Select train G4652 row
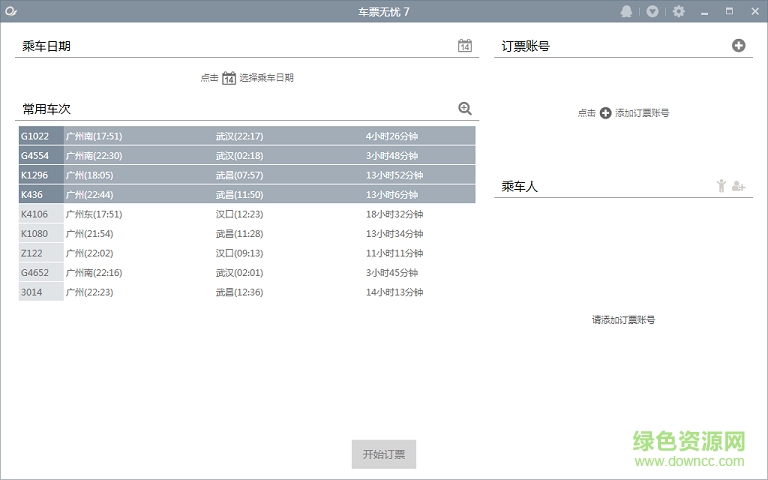Screen dimensions: 768x480 247,272
